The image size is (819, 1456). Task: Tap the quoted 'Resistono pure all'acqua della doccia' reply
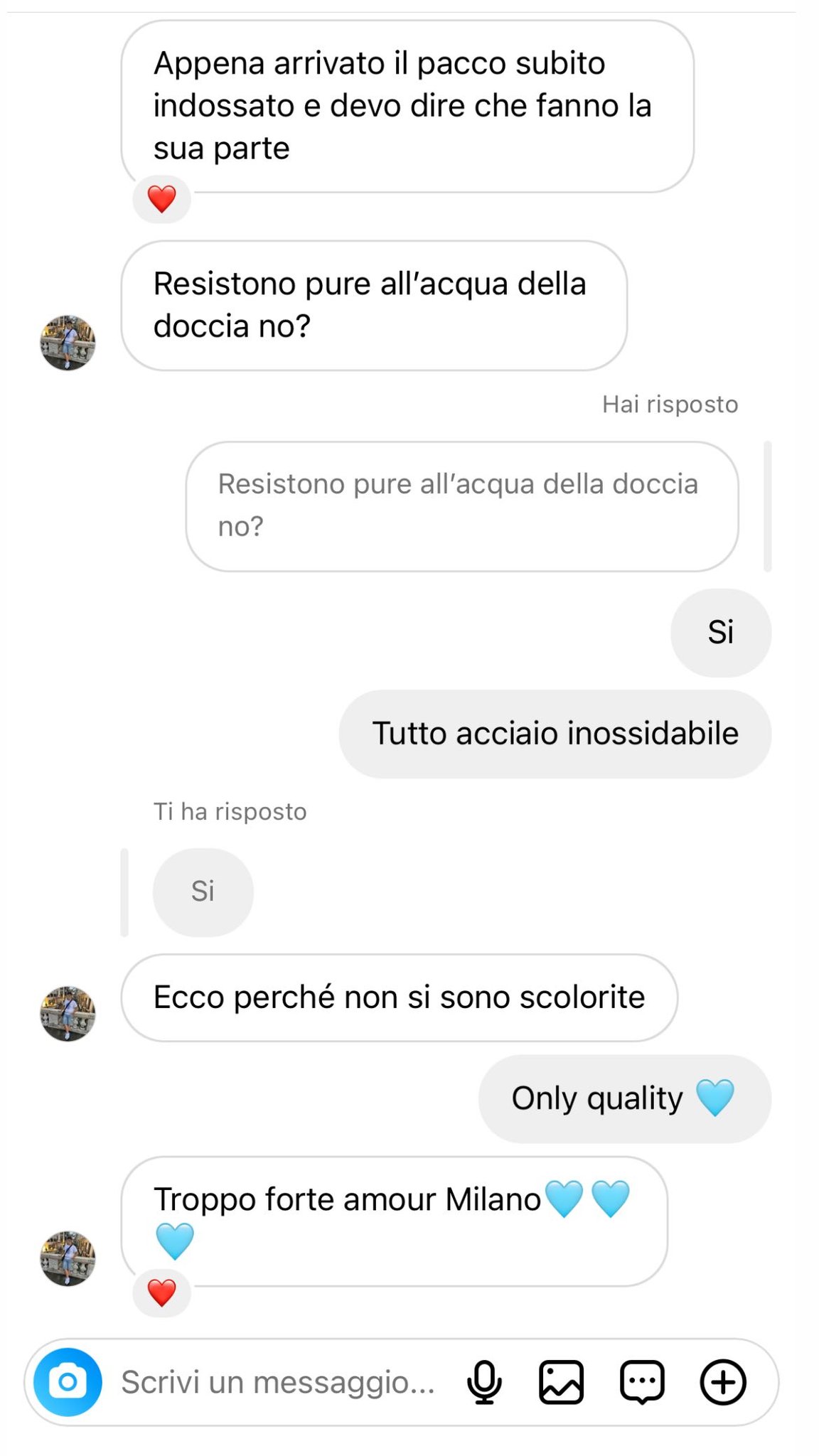(462, 506)
